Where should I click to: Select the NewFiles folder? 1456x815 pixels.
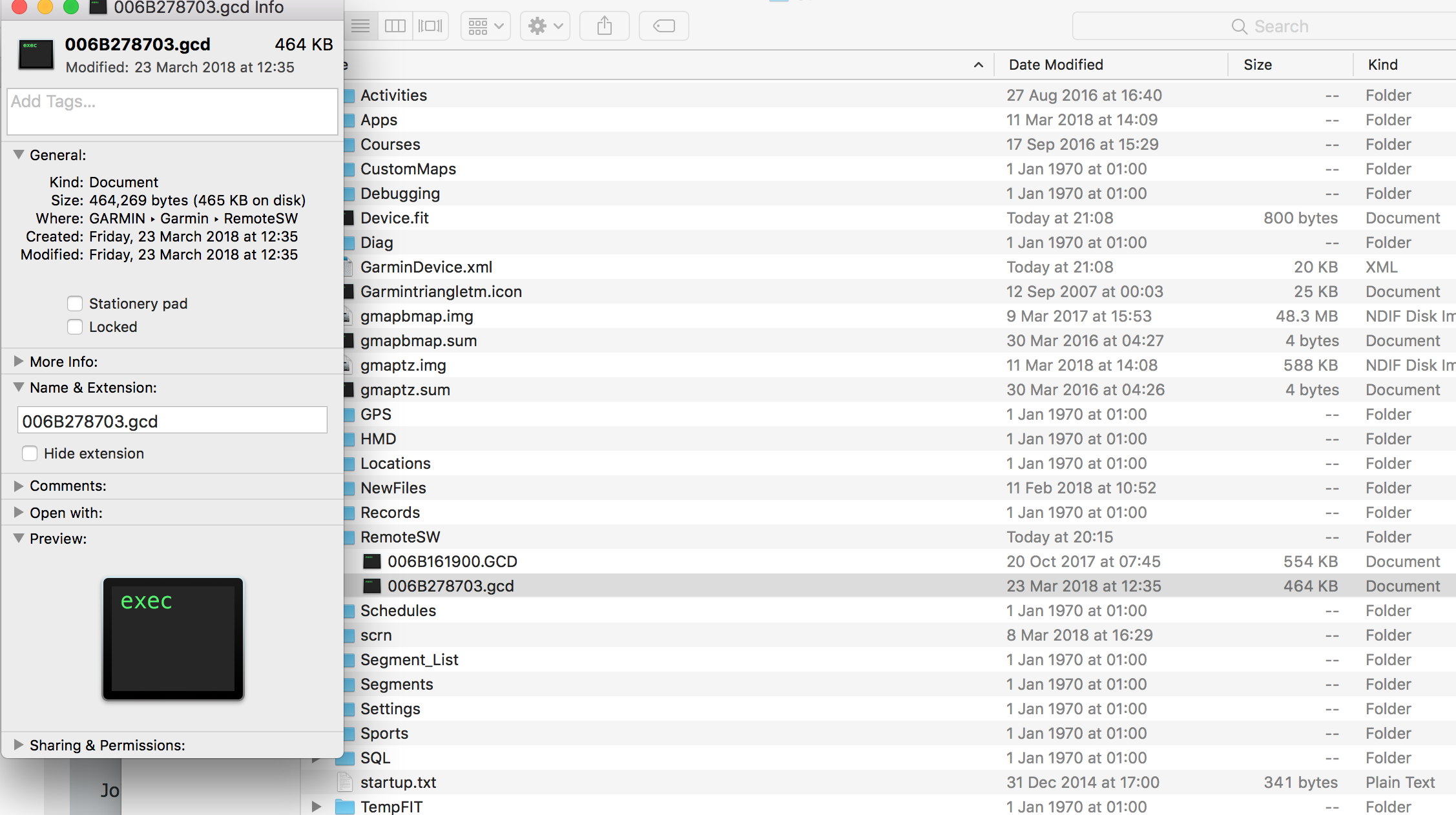point(393,488)
